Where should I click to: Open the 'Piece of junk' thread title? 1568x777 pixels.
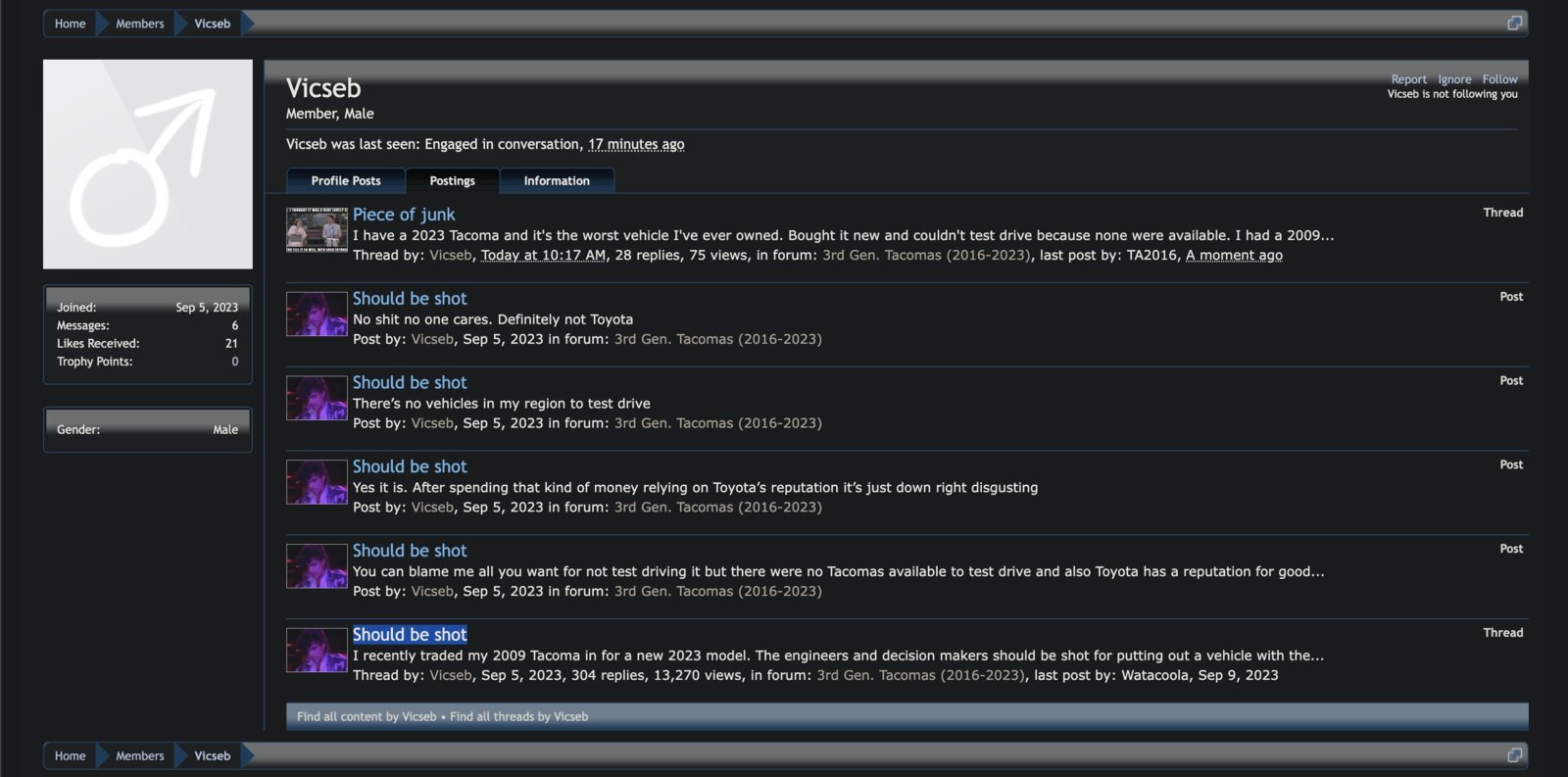(x=404, y=214)
